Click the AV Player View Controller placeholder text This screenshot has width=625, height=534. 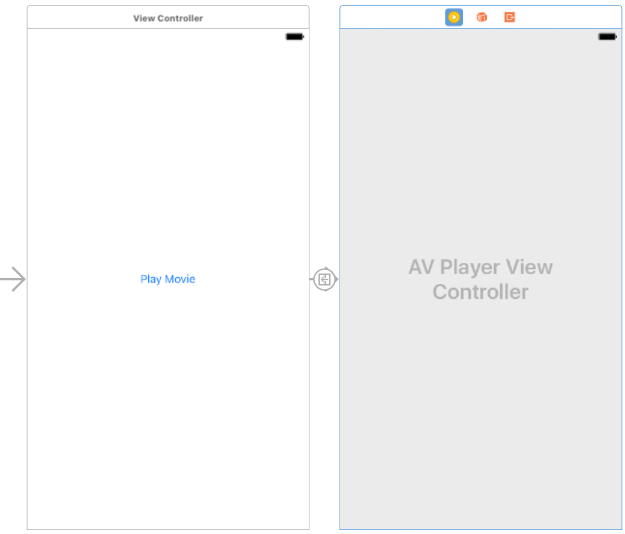(x=480, y=279)
